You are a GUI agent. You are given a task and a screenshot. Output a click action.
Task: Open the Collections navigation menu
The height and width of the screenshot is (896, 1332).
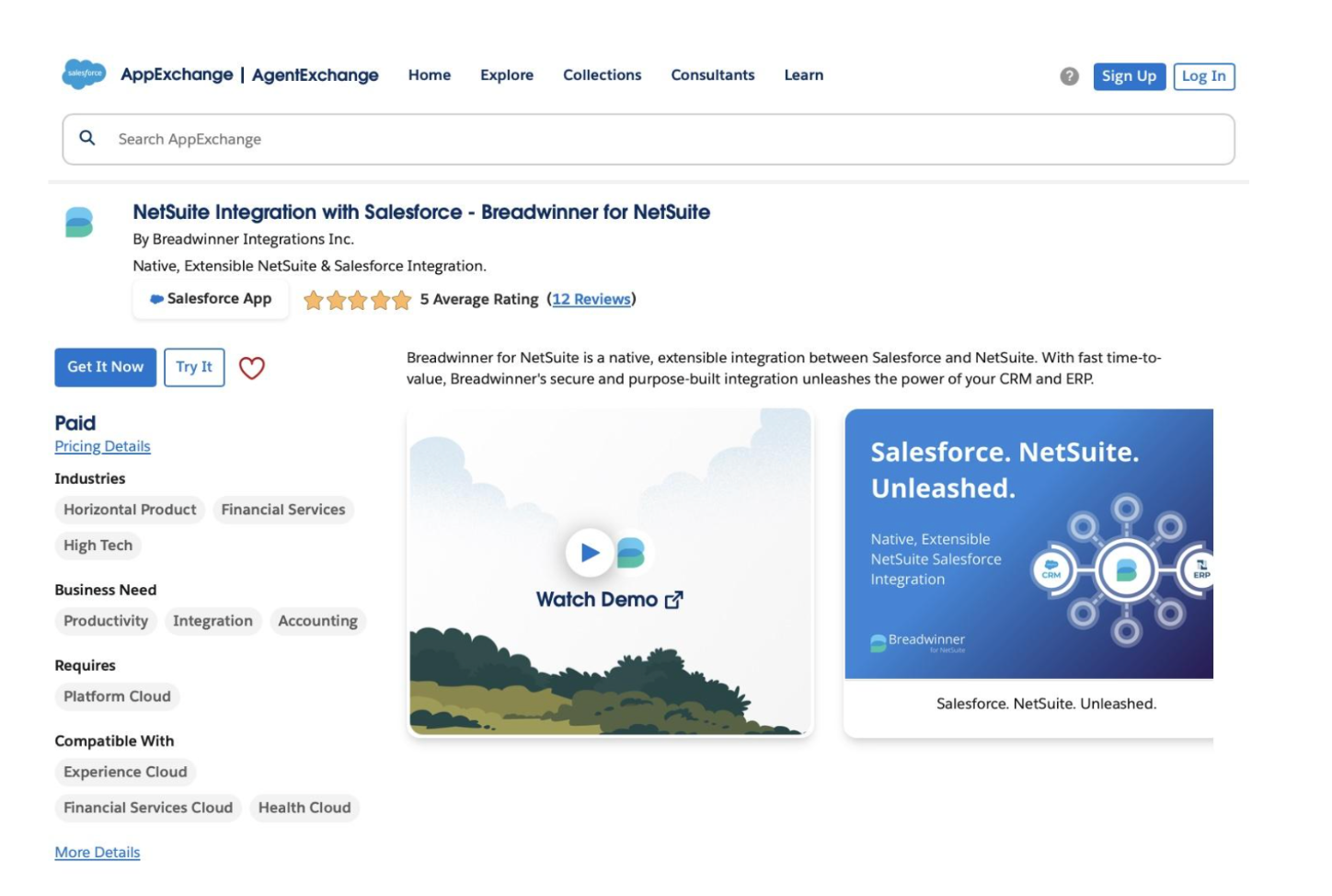point(602,75)
